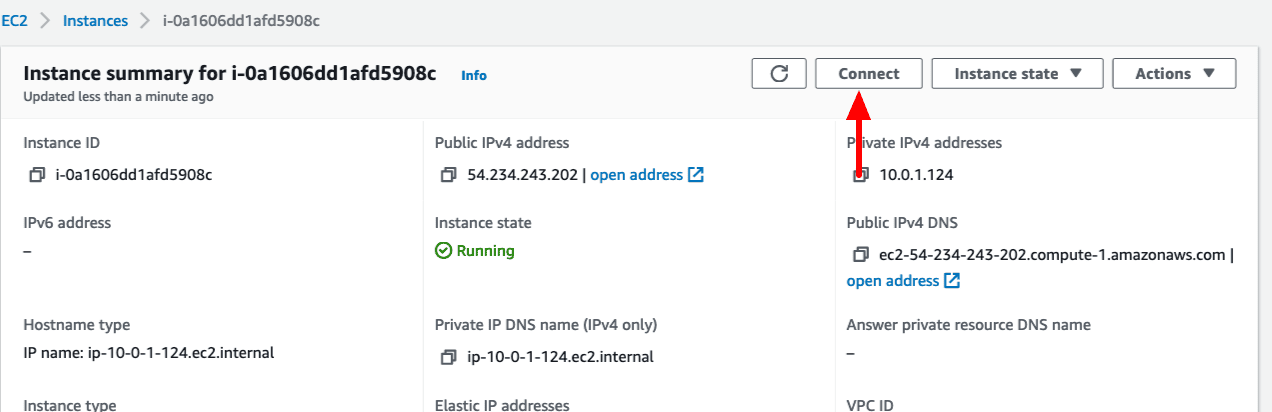Click external link icon beside public IP
This screenshot has height=412, width=1272.
[x=696, y=175]
